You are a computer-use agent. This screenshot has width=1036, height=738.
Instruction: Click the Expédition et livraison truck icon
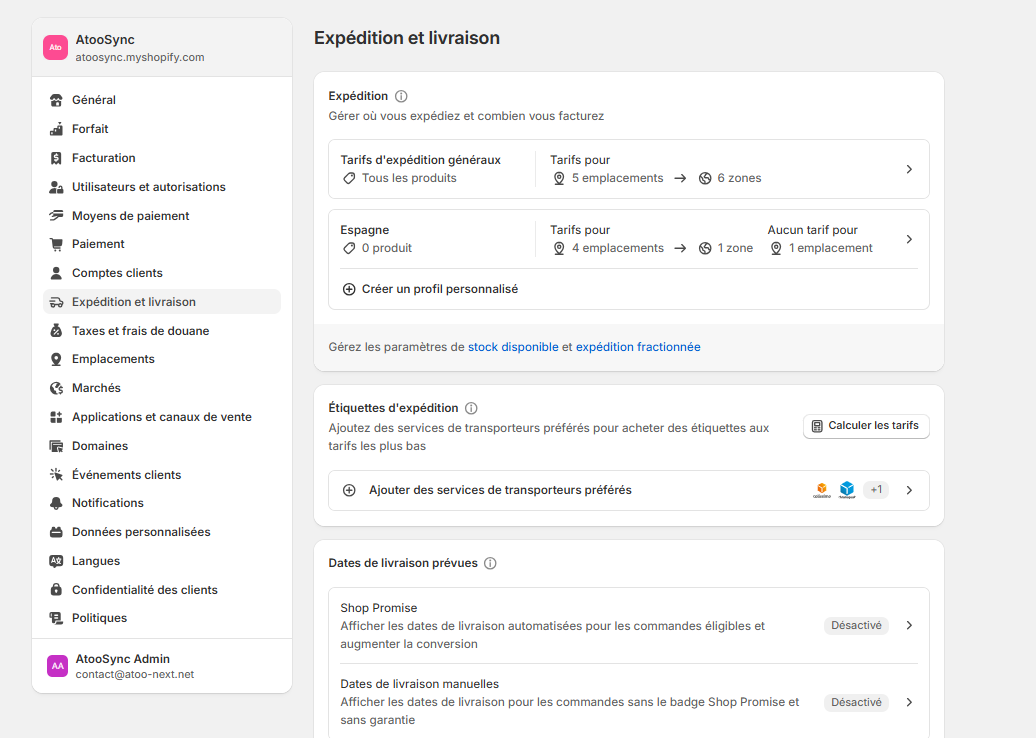point(56,302)
